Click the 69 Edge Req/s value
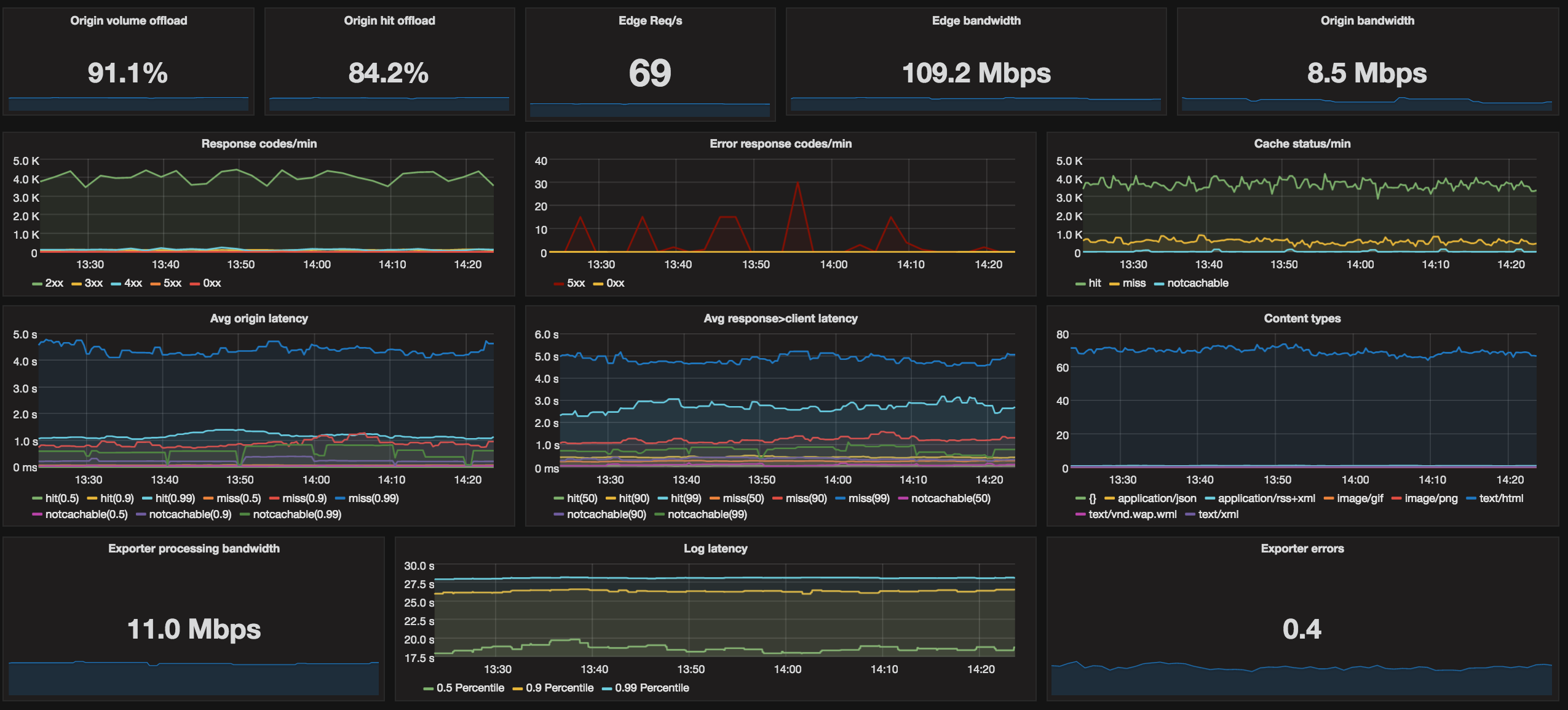 650,73
